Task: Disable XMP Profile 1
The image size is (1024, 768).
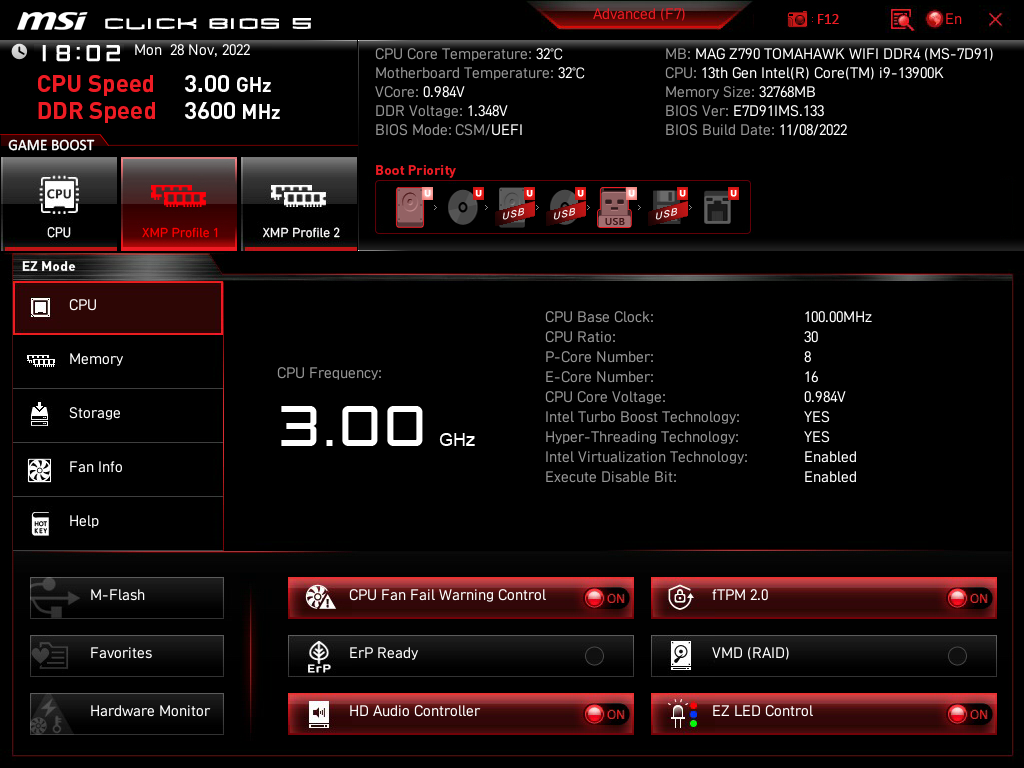Action: pyautogui.click(x=179, y=203)
